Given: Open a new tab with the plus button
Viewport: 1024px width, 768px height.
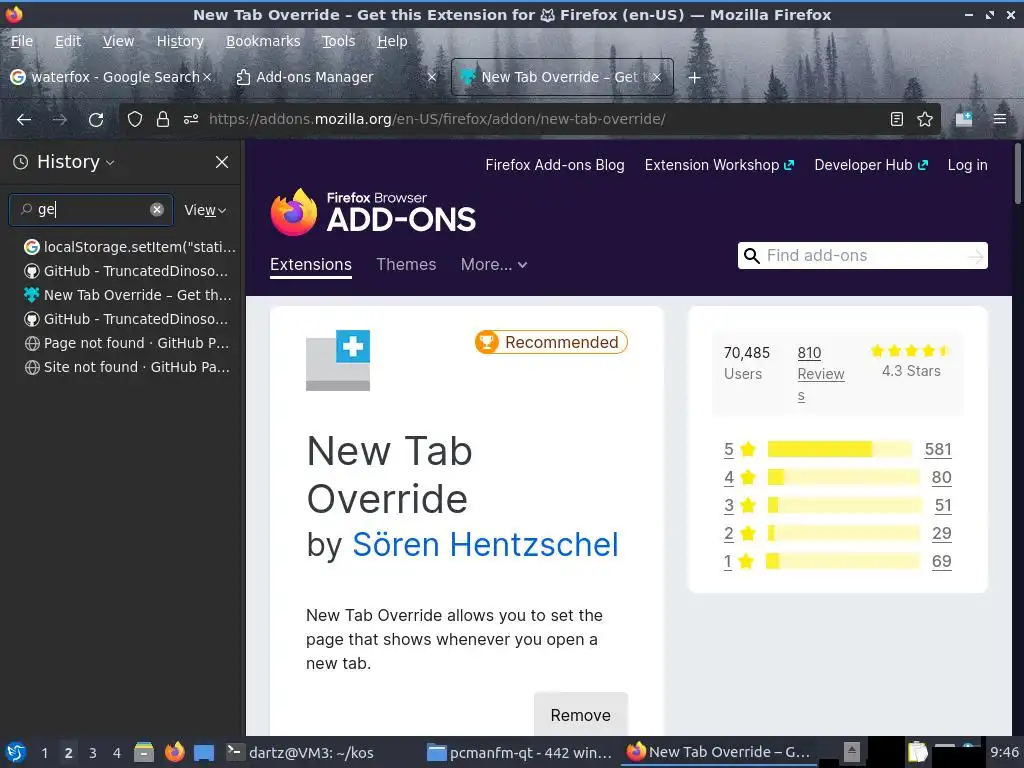Looking at the screenshot, I should [694, 77].
